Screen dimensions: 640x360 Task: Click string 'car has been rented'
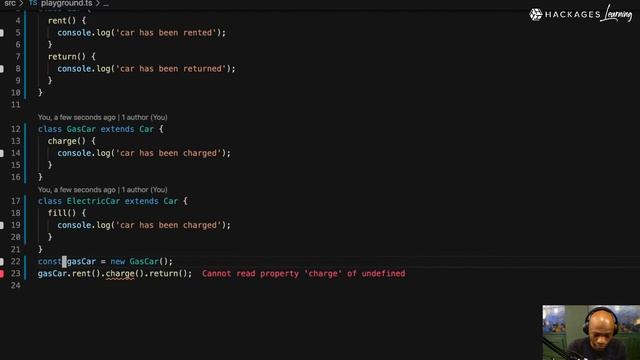pyautogui.click(x=165, y=33)
